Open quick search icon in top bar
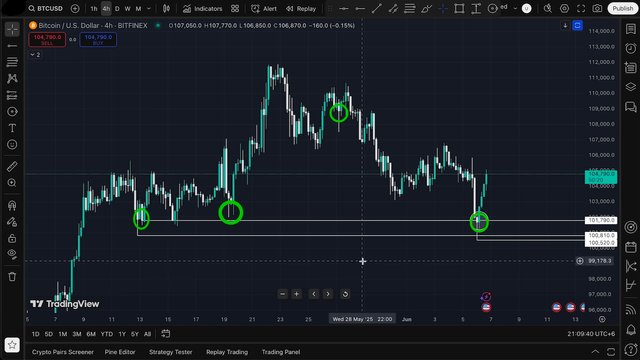640x360 pixels. click(x=548, y=8)
